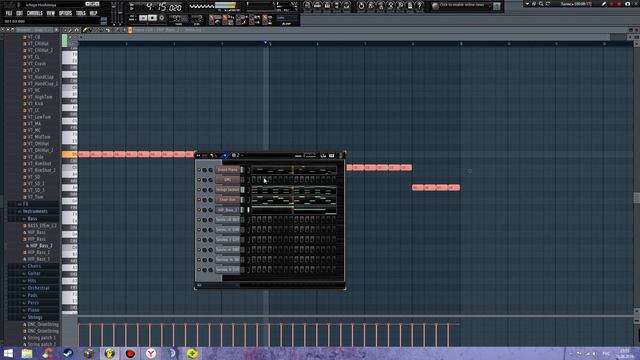
Task: Expand the Pads folder
Action: (x=33, y=296)
